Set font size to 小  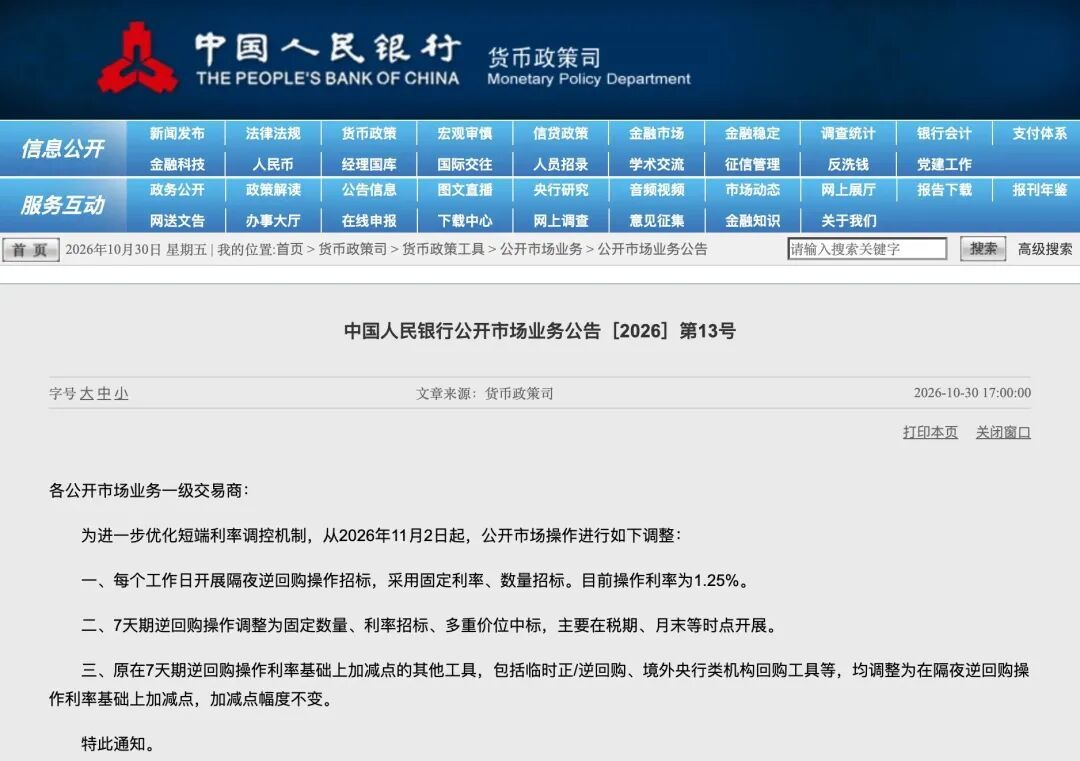click(x=121, y=393)
